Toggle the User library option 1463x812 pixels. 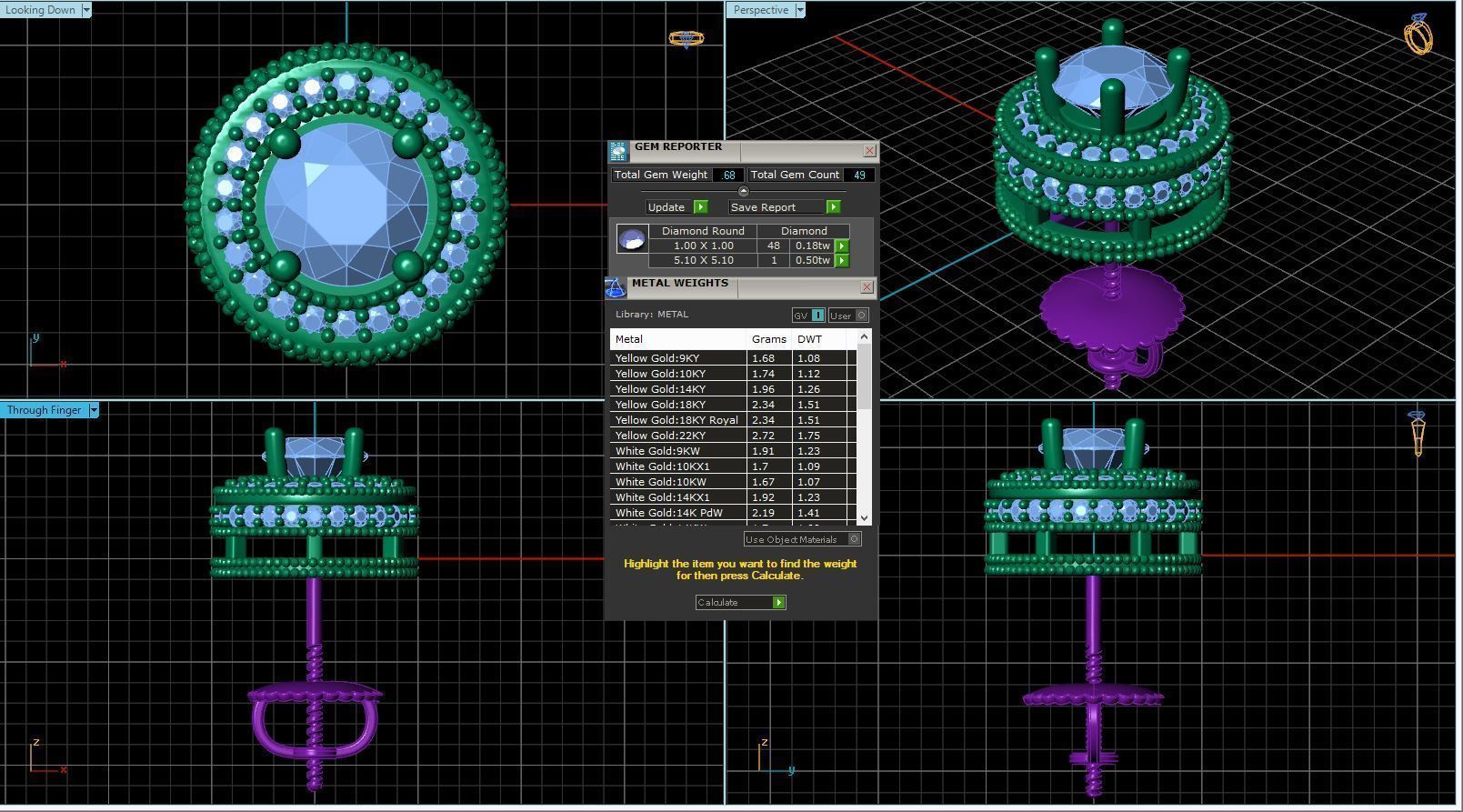pyautogui.click(x=848, y=316)
